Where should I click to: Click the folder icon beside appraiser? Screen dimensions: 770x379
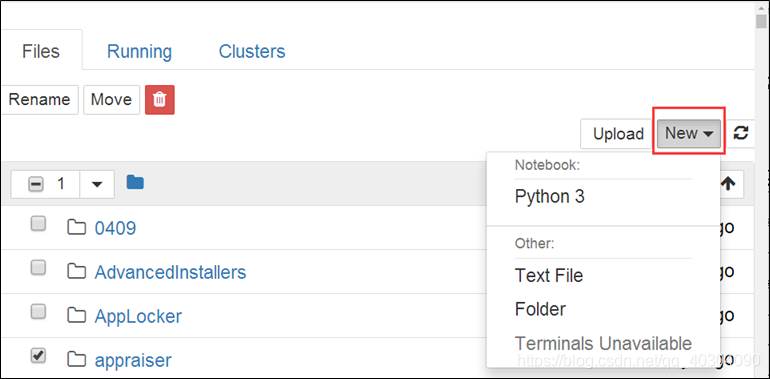[x=77, y=360]
